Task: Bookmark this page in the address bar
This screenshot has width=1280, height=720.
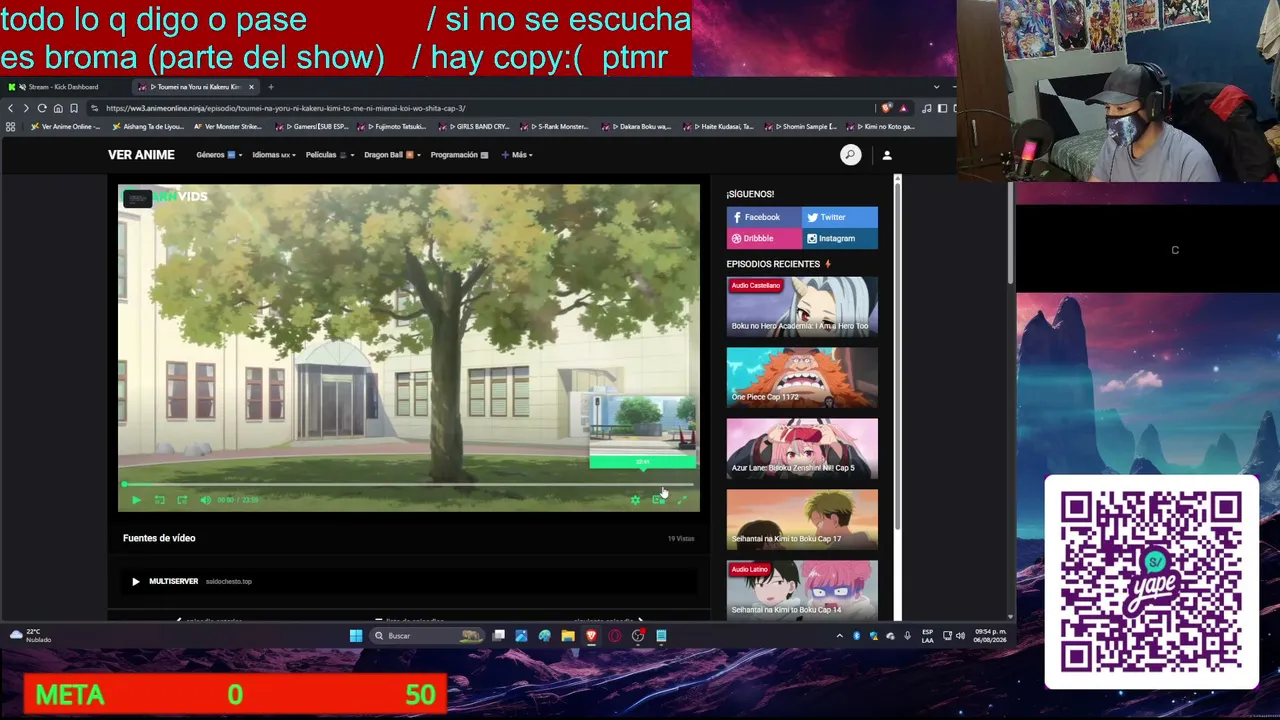Action: pyautogui.click(x=74, y=108)
